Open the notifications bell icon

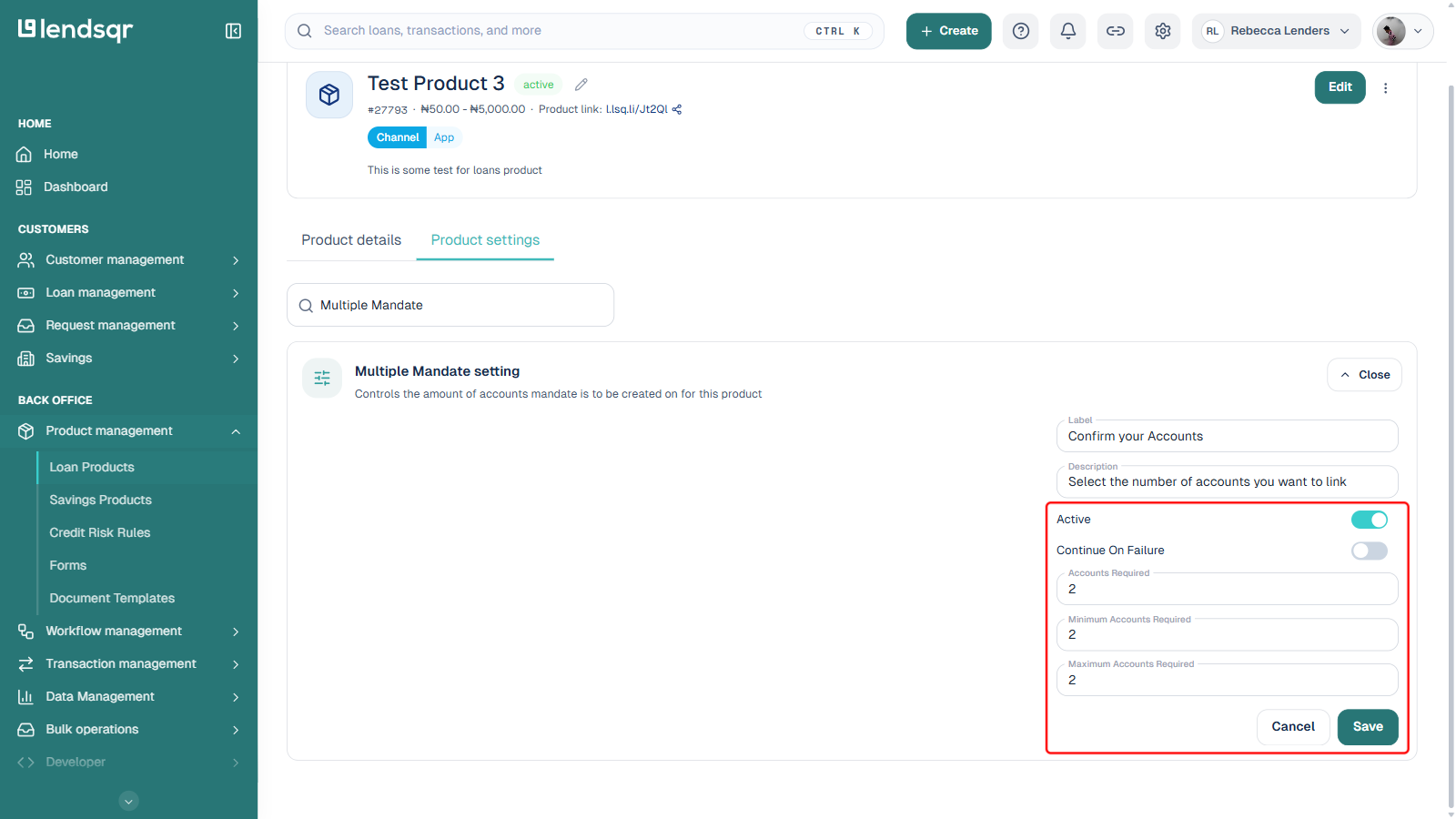pos(1068,31)
